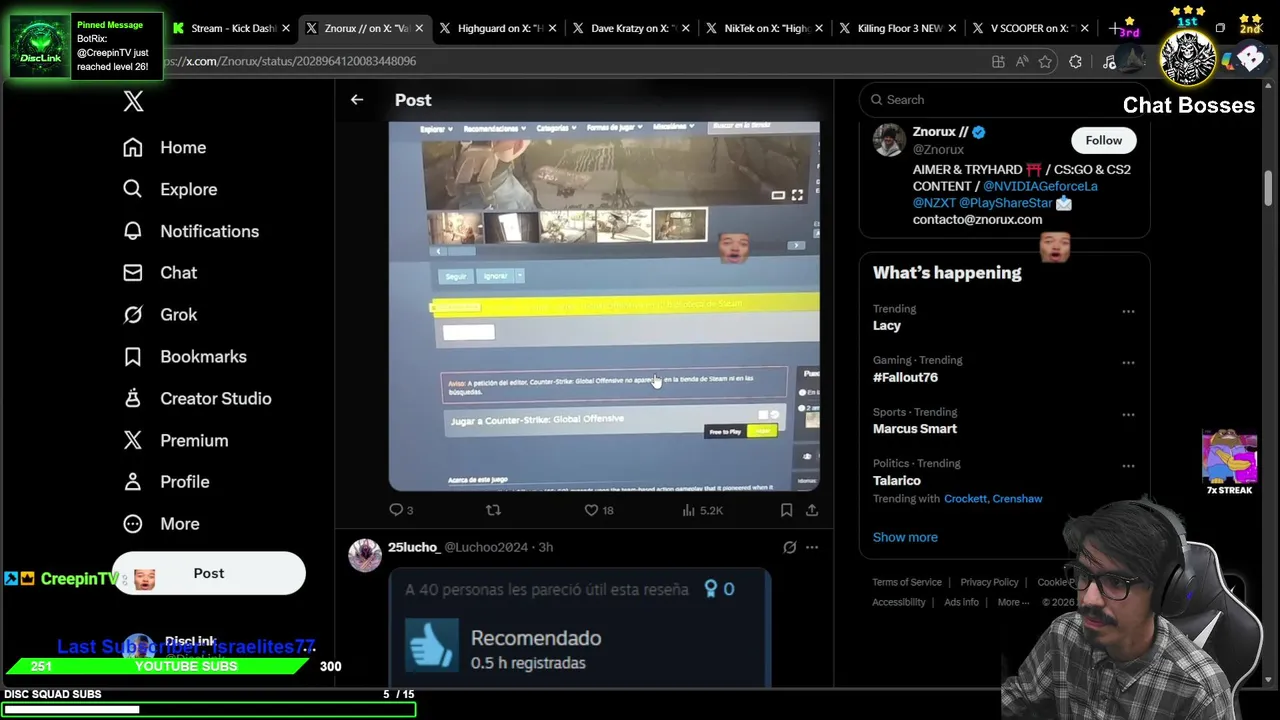Reply to the post with 3 comments

[x=400, y=510]
